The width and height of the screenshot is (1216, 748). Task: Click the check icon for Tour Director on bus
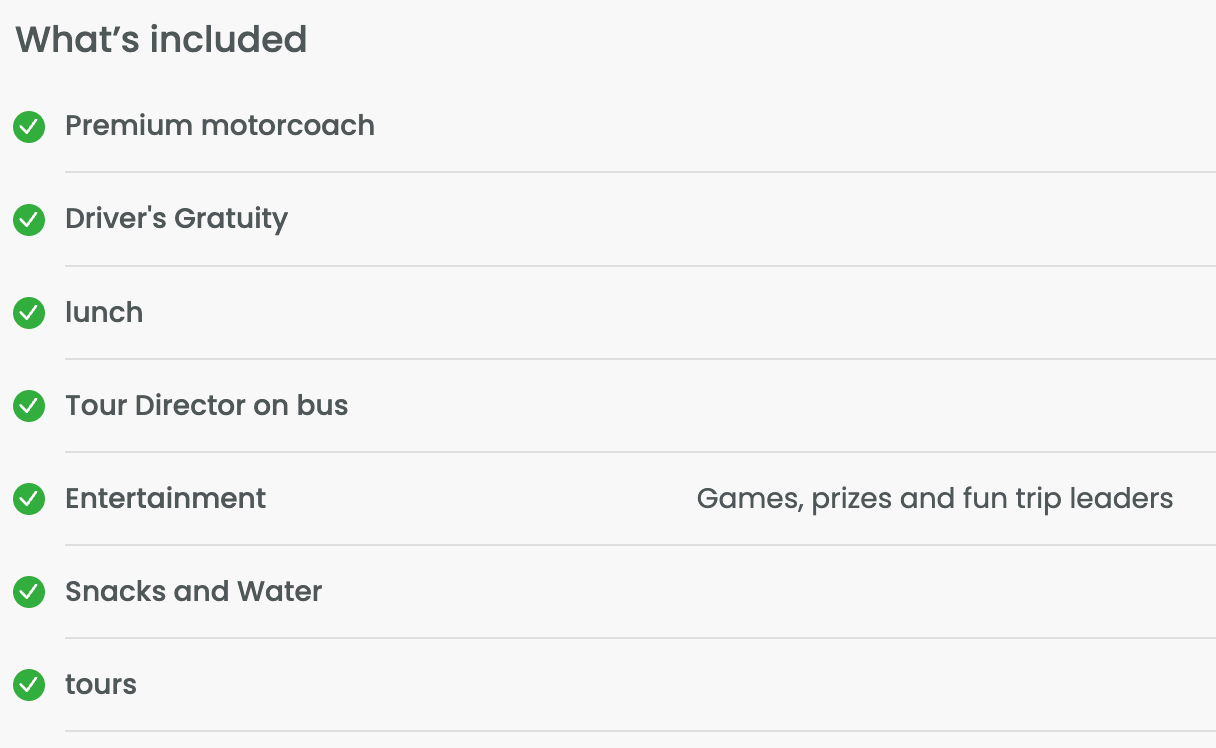29,406
